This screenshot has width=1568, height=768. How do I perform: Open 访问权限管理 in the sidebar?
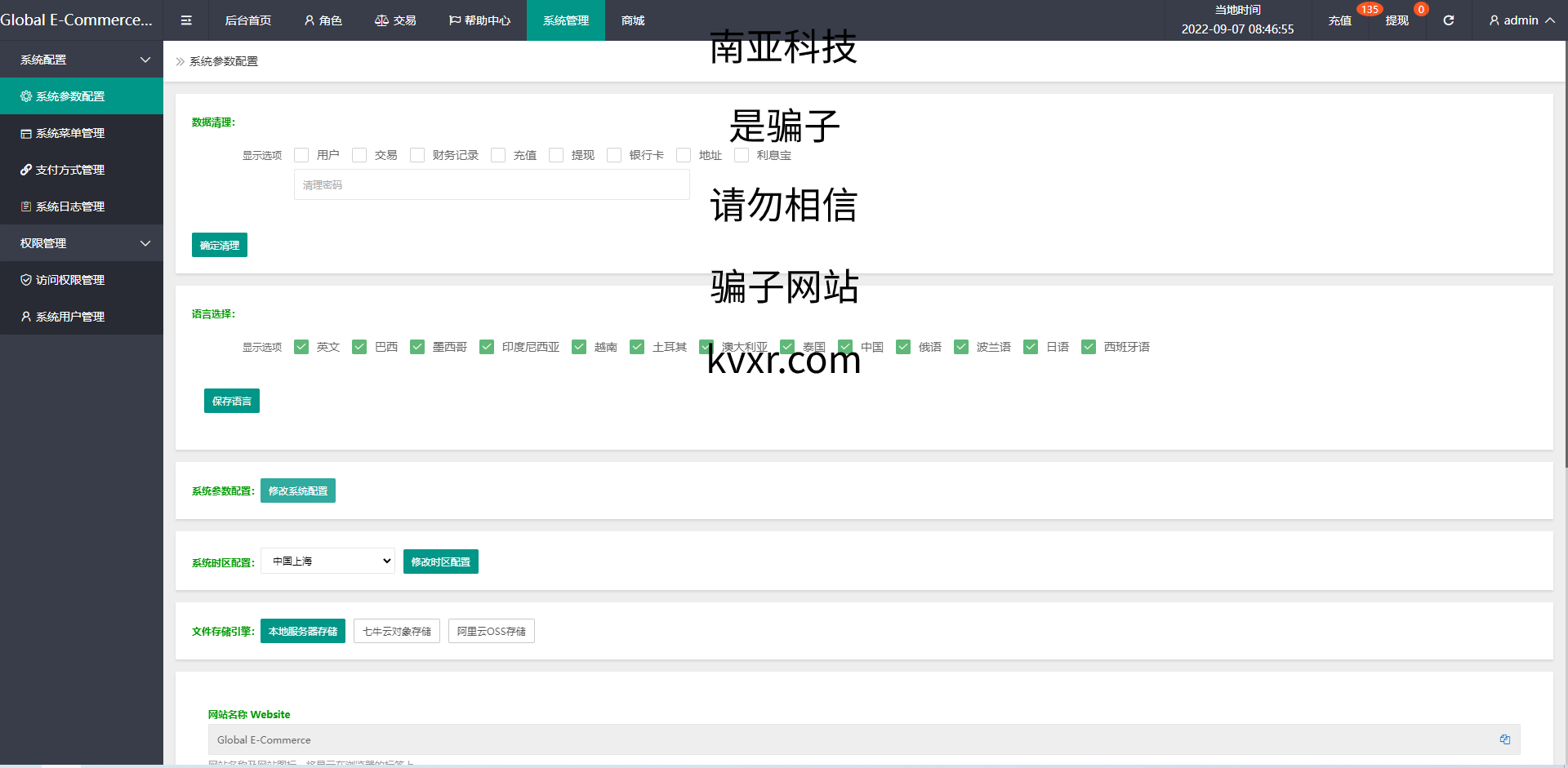(x=82, y=280)
